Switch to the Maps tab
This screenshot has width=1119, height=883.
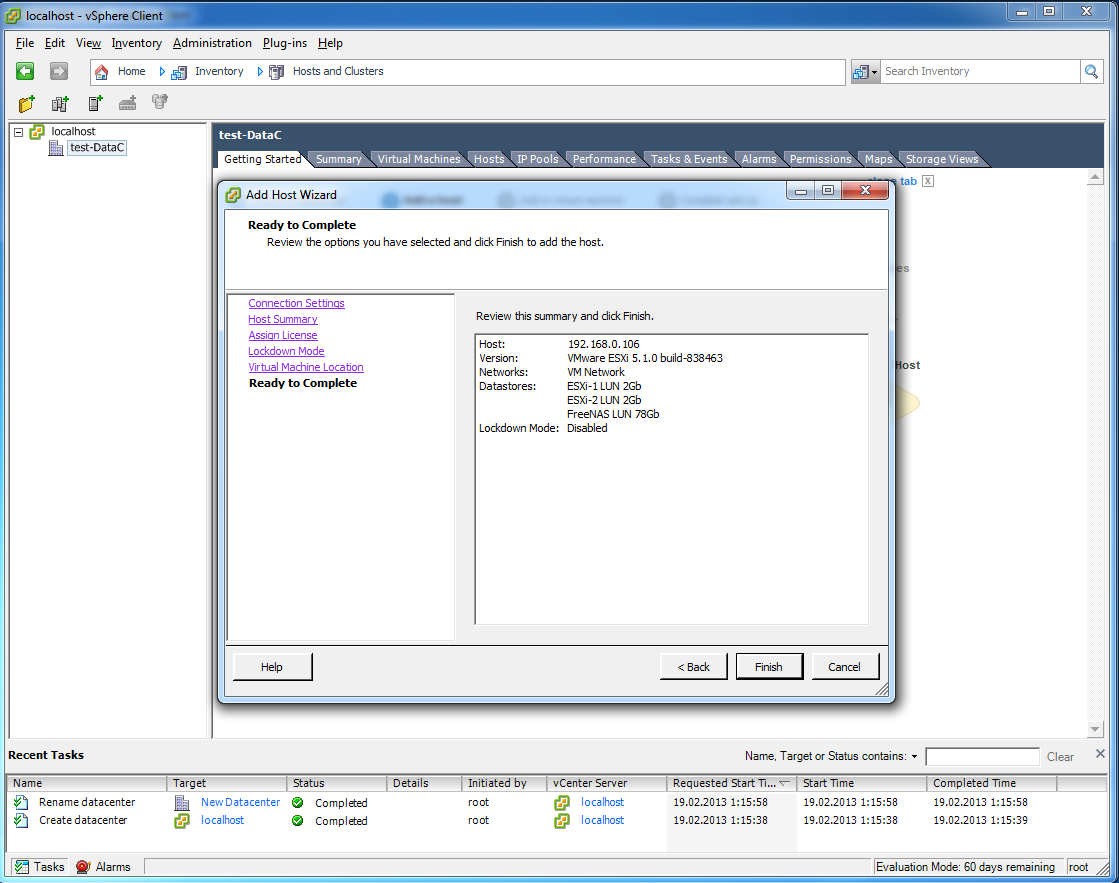click(879, 159)
